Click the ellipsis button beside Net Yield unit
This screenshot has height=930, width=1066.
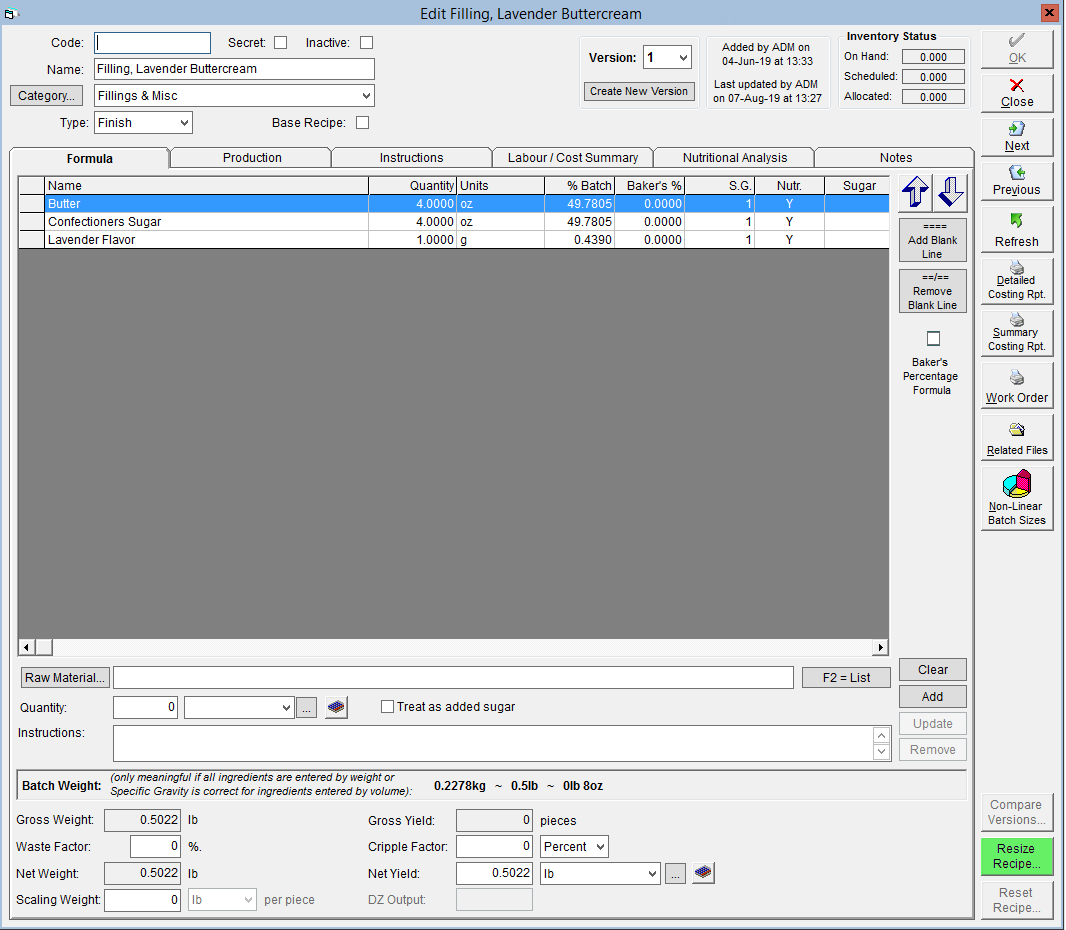tap(675, 874)
